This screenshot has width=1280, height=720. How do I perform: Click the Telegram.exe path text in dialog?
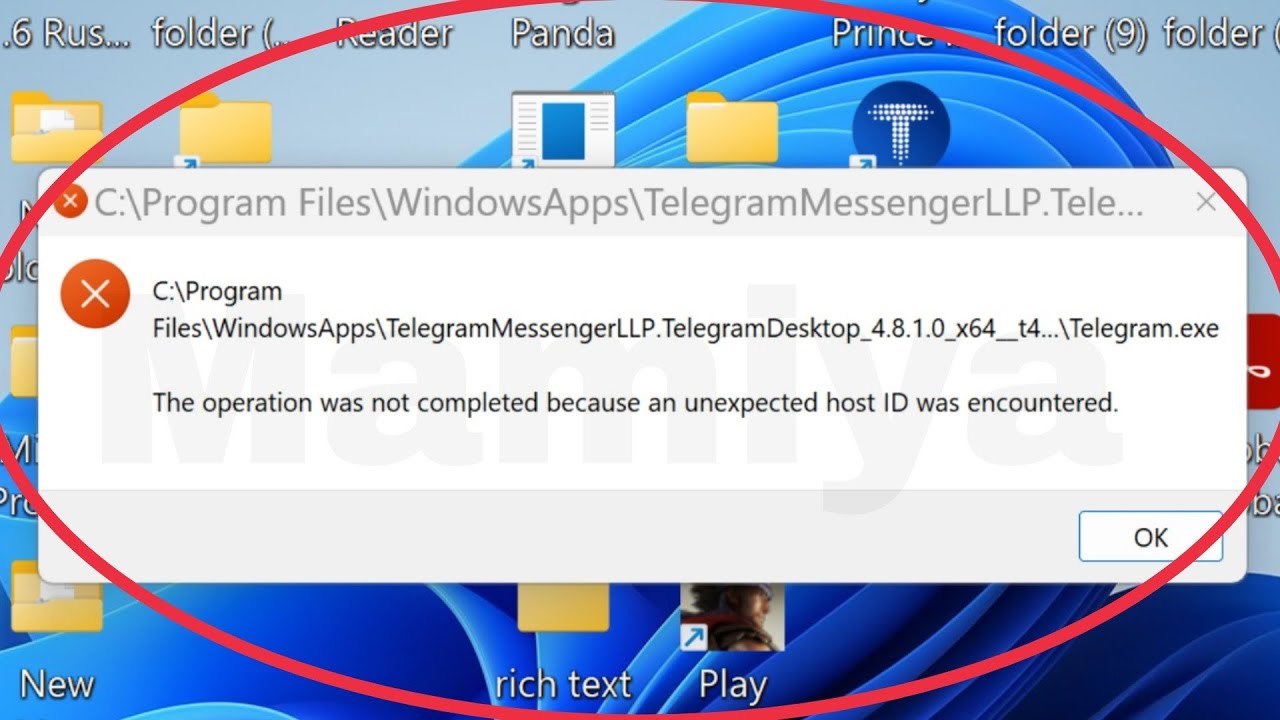tap(686, 310)
